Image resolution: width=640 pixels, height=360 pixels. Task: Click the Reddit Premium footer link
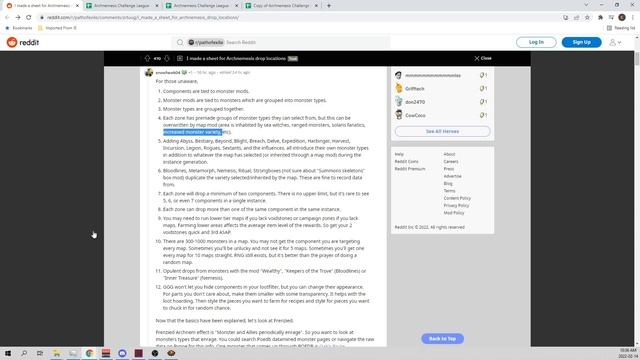pyautogui.click(x=409, y=169)
